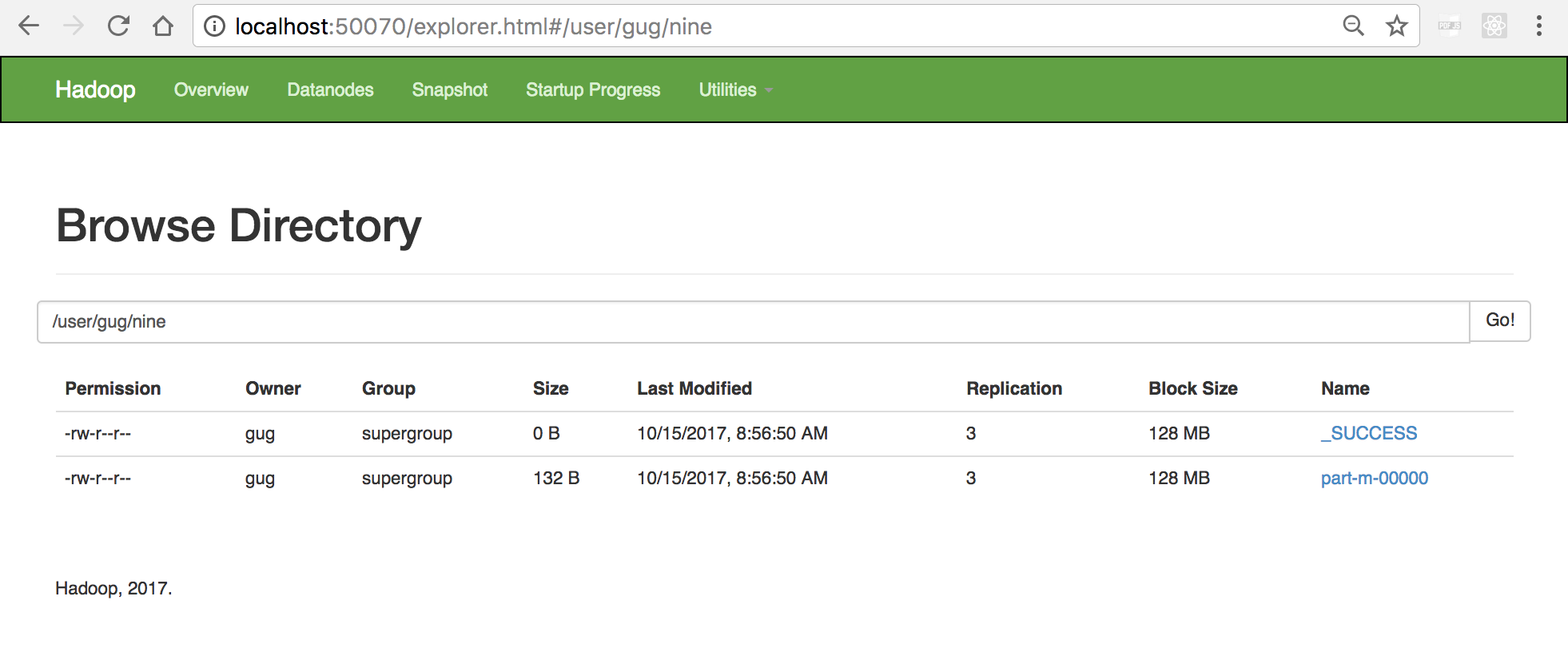
Task: Click the Permission column header
Action: tap(113, 389)
